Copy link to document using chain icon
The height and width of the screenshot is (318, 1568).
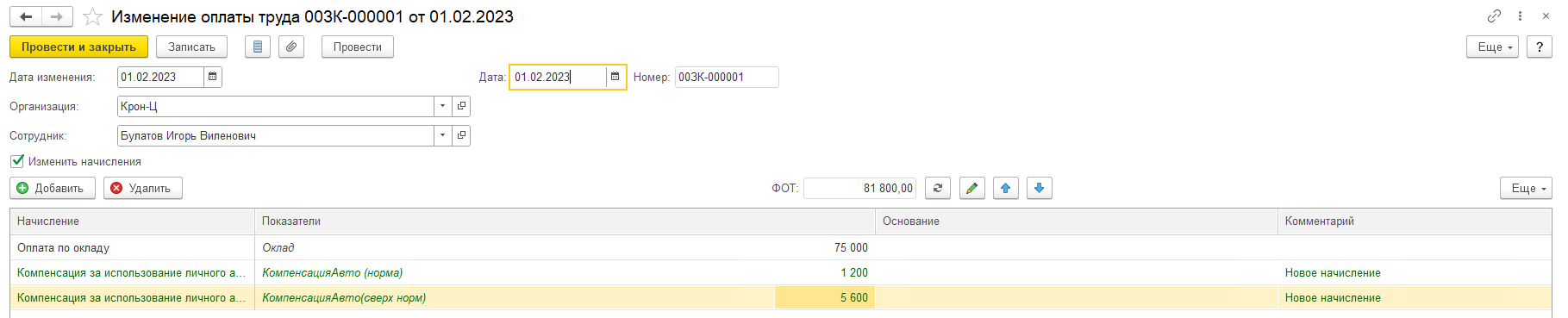click(1494, 16)
